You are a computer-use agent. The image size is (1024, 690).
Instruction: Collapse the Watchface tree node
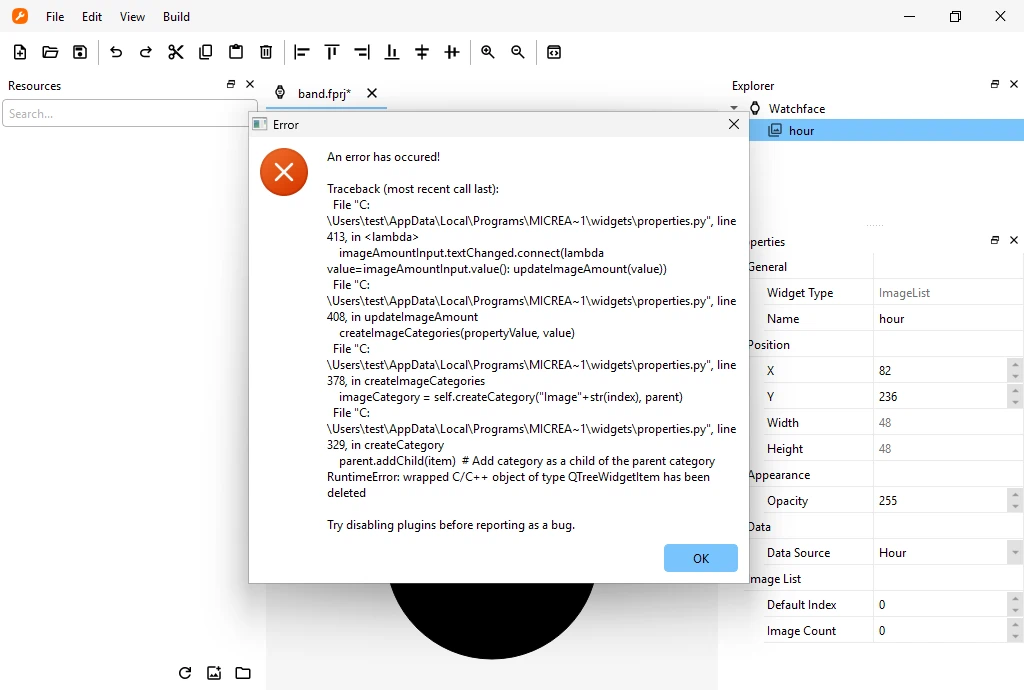point(734,108)
